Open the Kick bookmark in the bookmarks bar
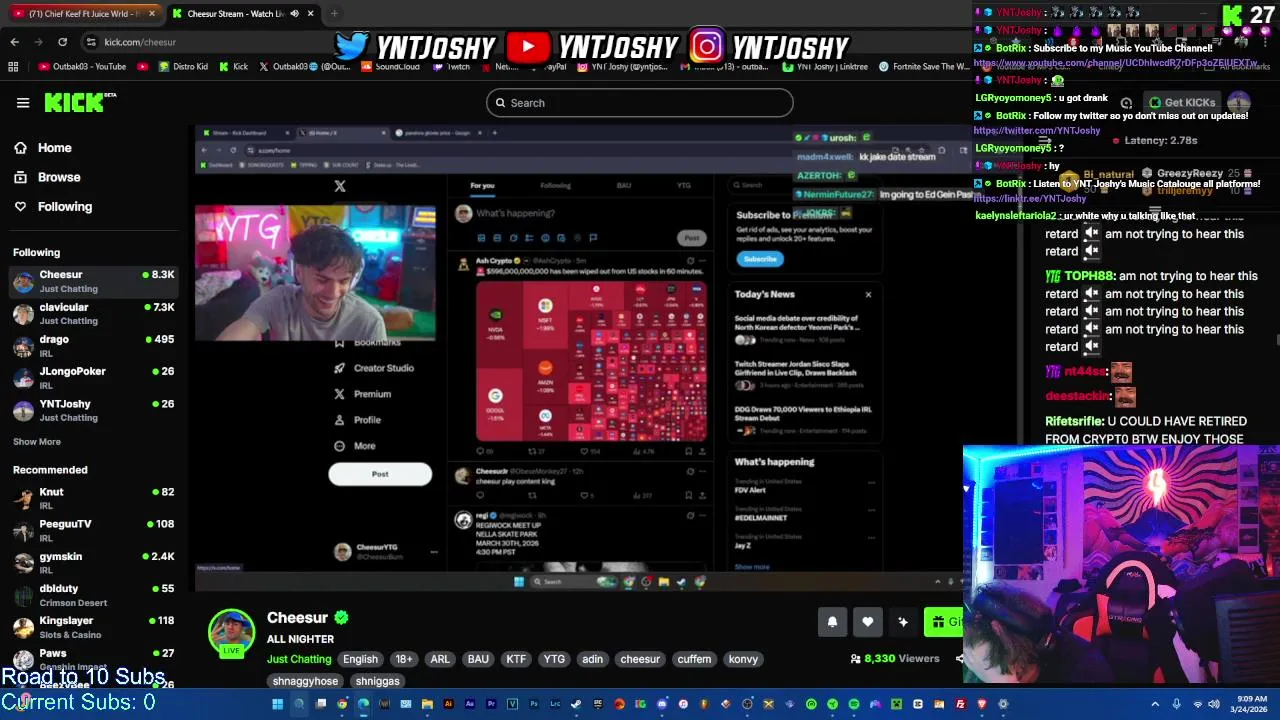 232,67
